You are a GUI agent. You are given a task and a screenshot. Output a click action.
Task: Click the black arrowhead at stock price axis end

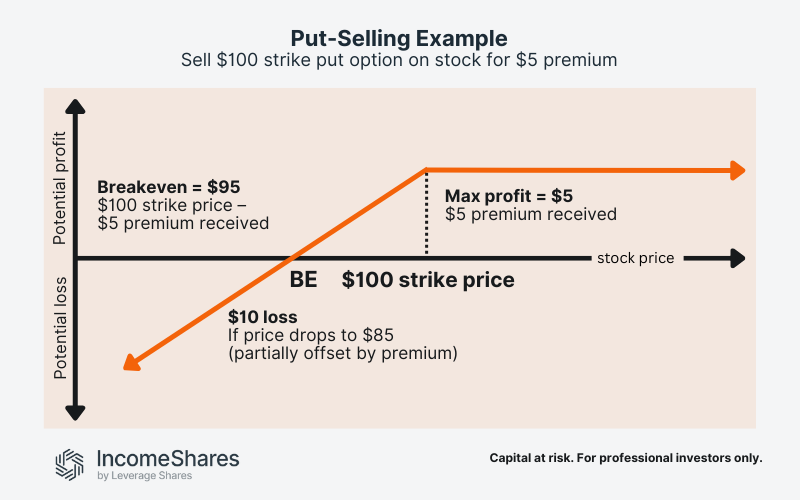pos(738,258)
